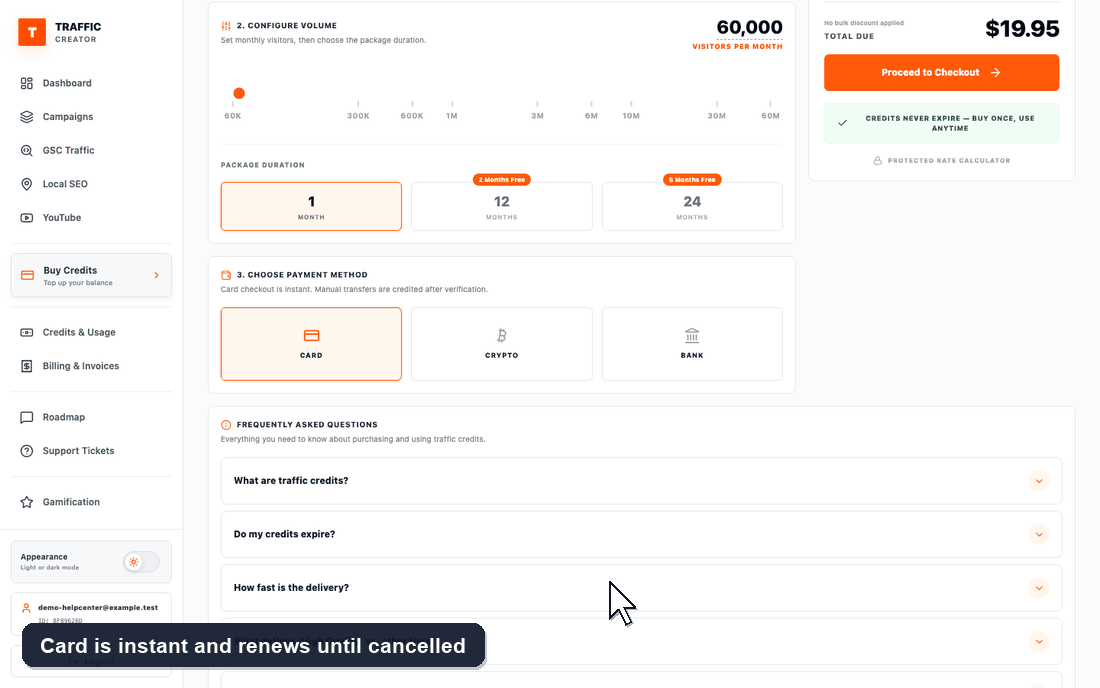This screenshot has height=688, width=1100.
Task: Click the Configure Volume sliders icon
Action: tap(226, 26)
